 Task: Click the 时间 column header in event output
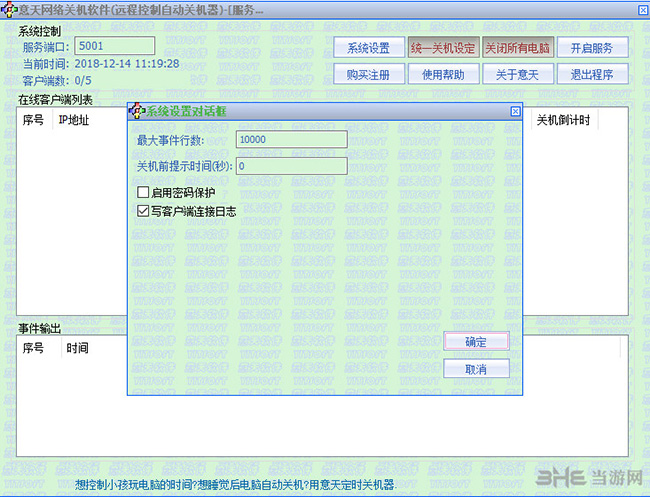[78, 348]
